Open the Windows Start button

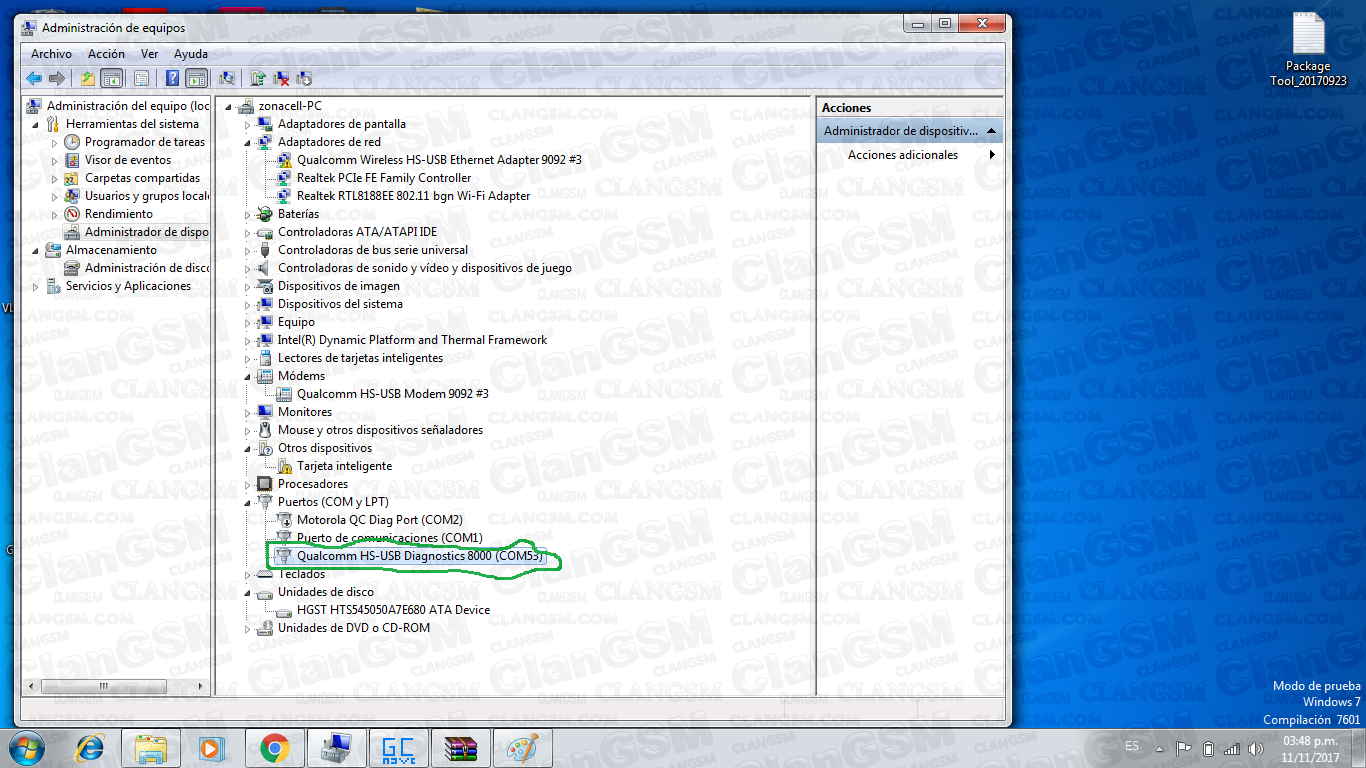click(27, 748)
